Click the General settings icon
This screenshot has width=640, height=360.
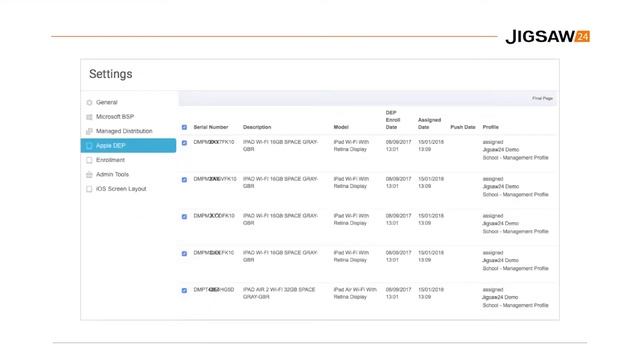[x=89, y=102]
